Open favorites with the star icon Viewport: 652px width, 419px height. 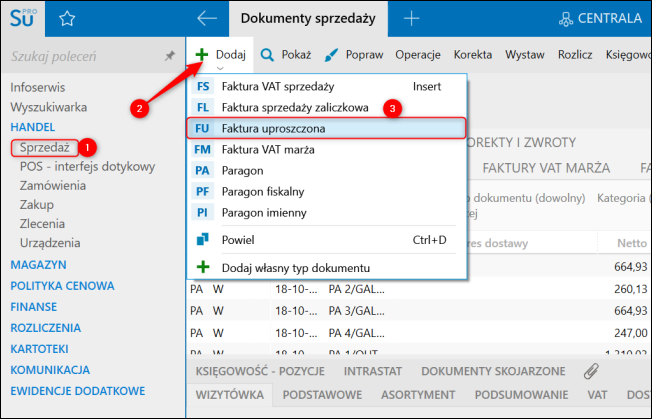click(x=67, y=19)
